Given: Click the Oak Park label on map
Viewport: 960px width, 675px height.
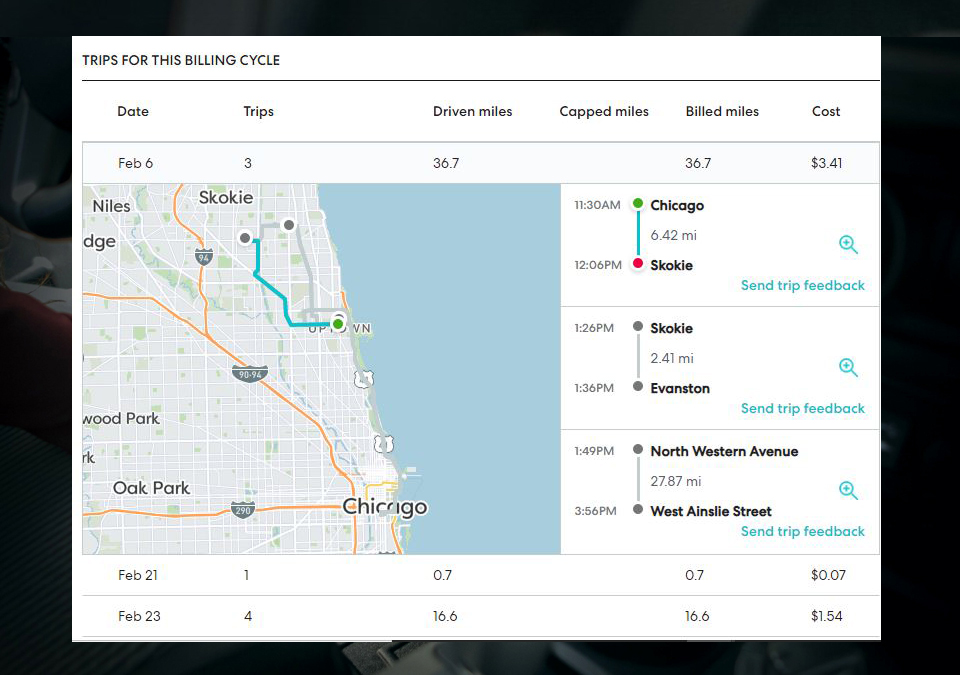Looking at the screenshot, I should click(151, 488).
